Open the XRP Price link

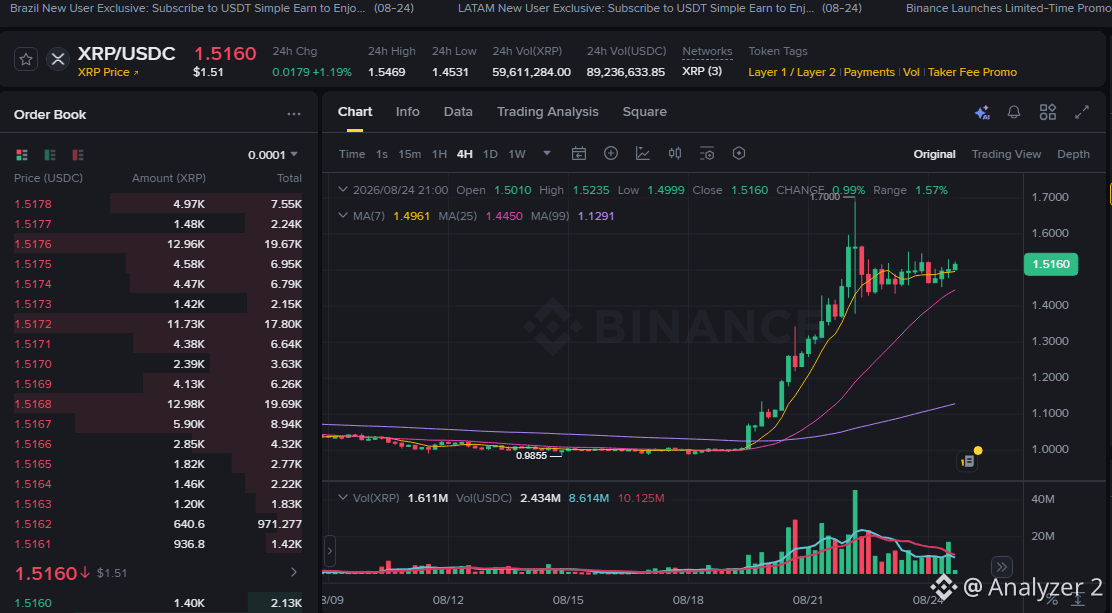pyautogui.click(x=108, y=72)
